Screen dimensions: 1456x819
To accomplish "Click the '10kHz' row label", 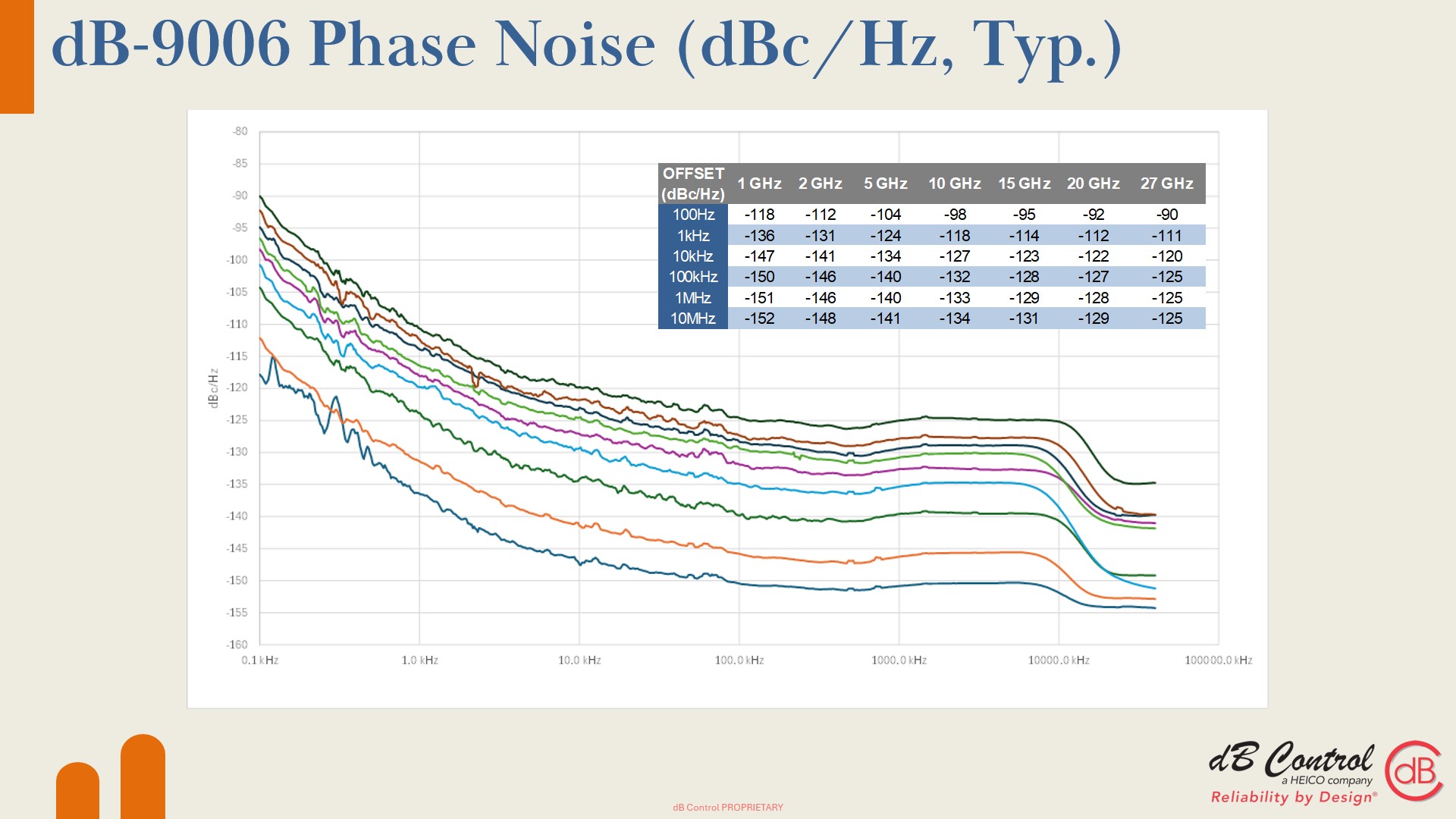I will [693, 256].
